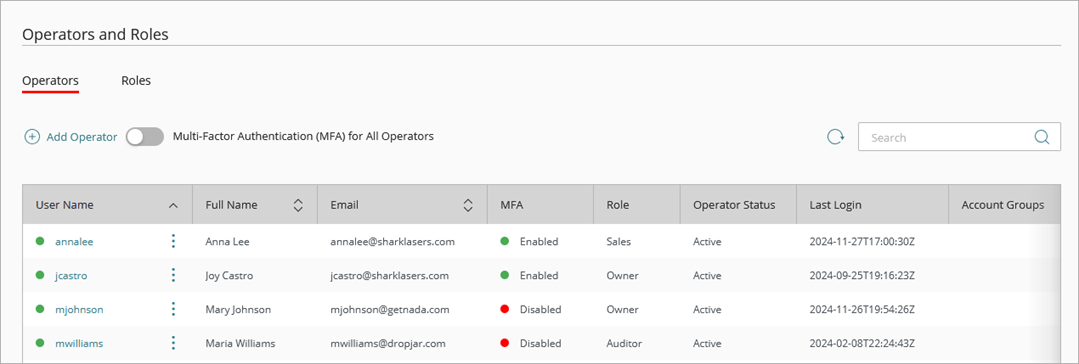
Task: Click Active status in the mwilliams row
Action: click(707, 343)
